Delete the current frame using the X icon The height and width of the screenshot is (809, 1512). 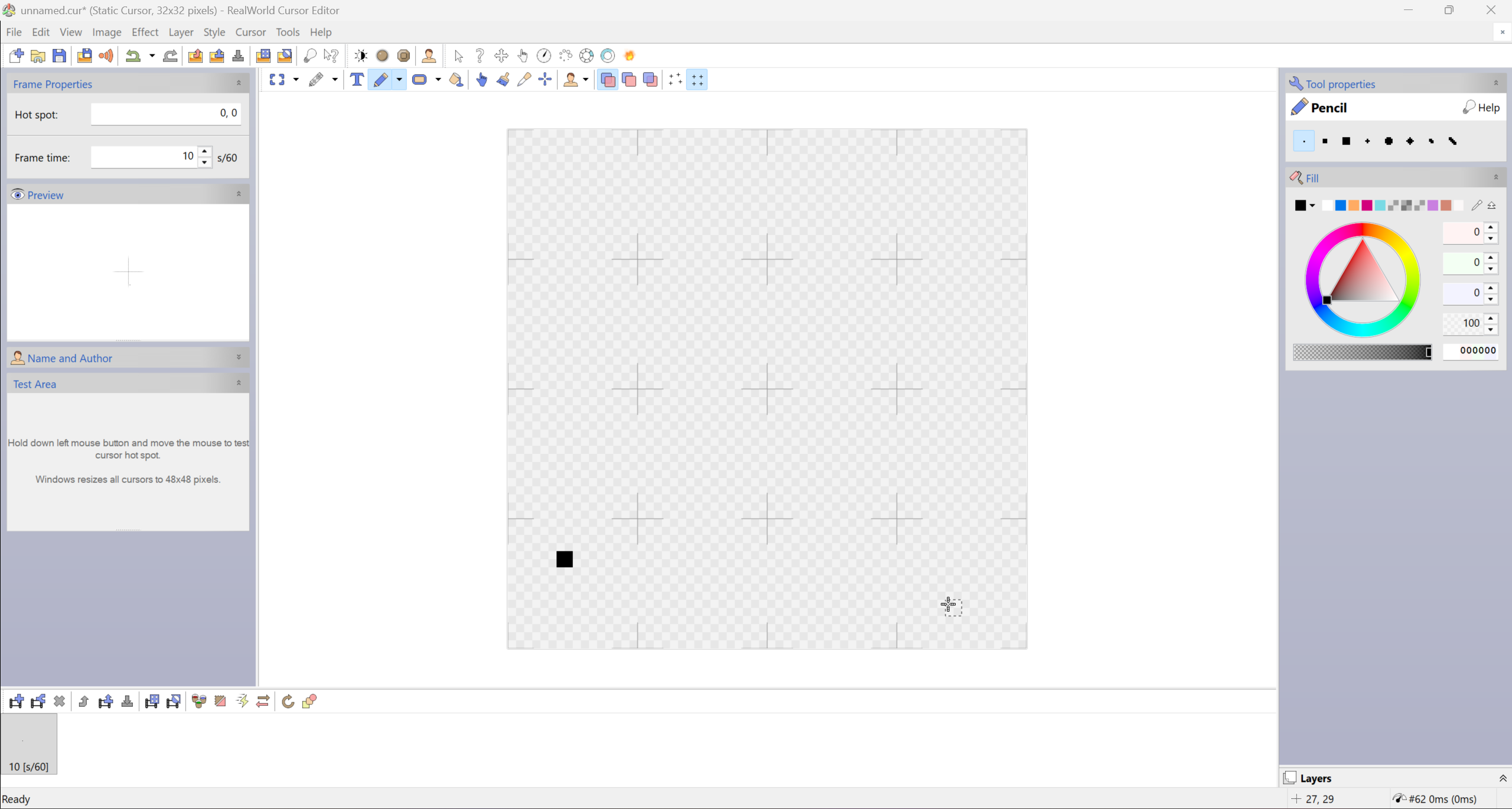pyautogui.click(x=60, y=701)
